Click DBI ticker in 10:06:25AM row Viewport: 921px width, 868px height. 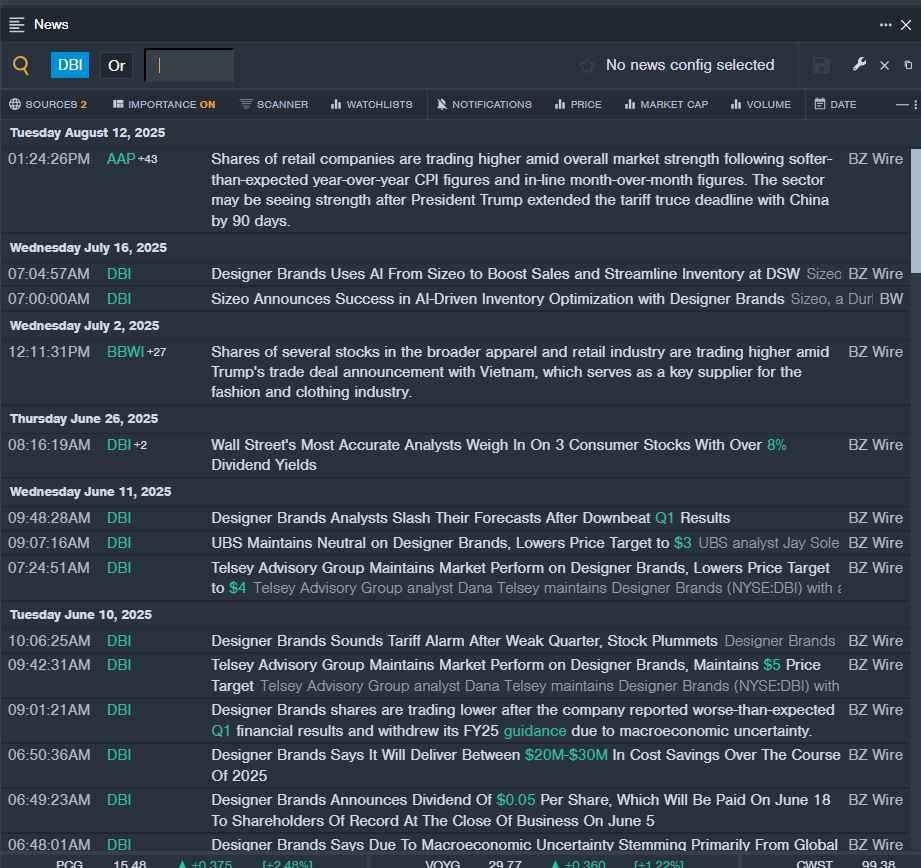(119, 641)
